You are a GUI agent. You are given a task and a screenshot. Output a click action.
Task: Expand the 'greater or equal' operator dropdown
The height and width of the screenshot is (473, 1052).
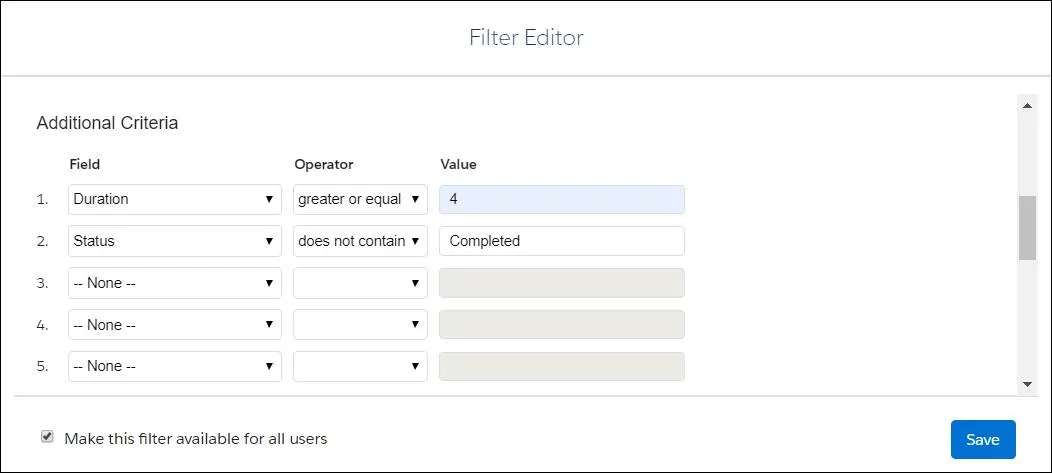click(x=360, y=199)
